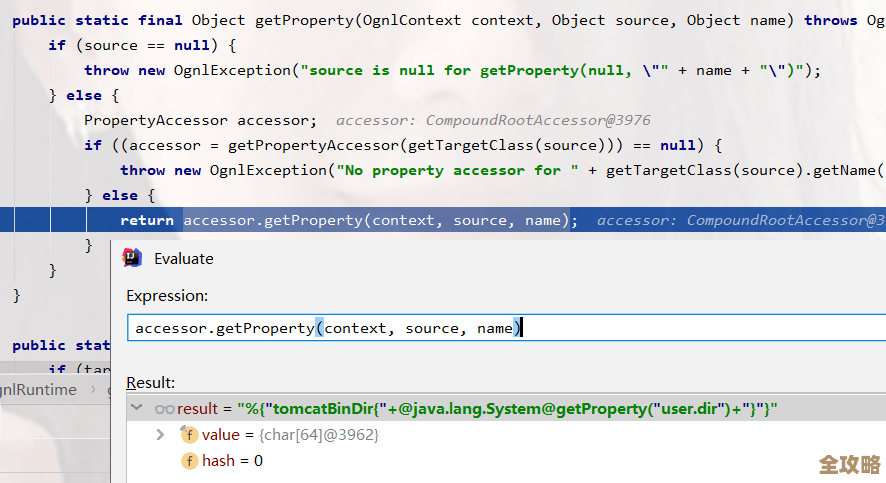Click the field icon next to value
Screen dimensions: 886x483
189,435
